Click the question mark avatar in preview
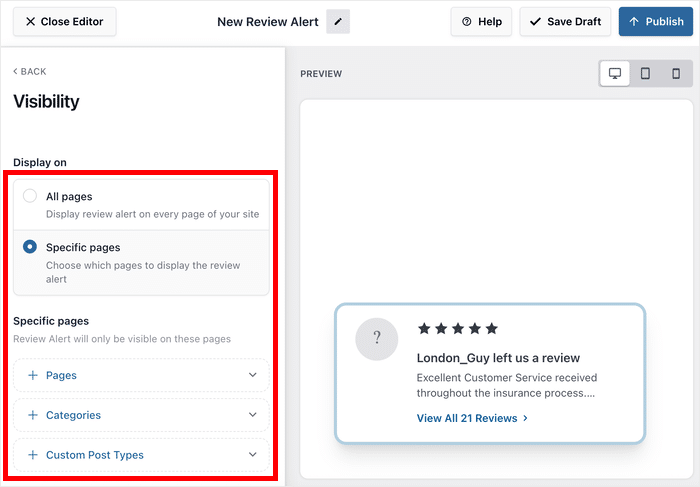 376,339
